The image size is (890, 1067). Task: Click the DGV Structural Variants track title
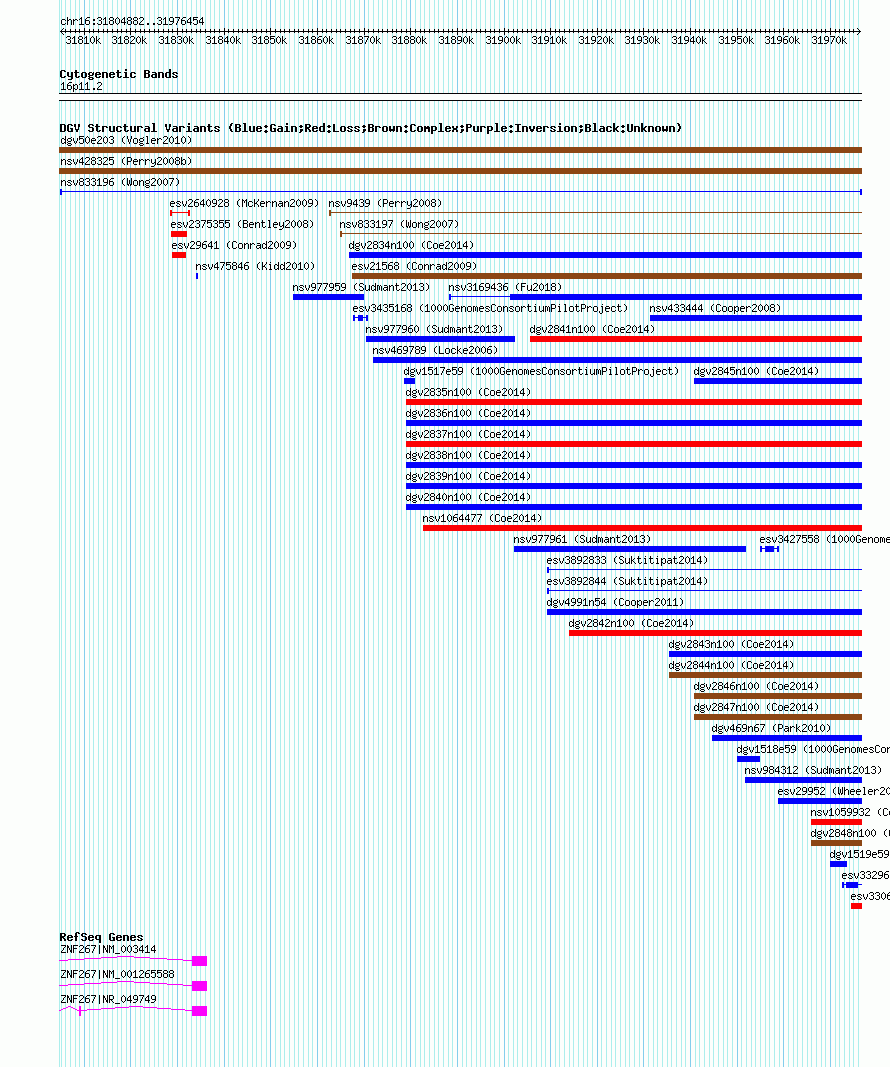(x=370, y=128)
